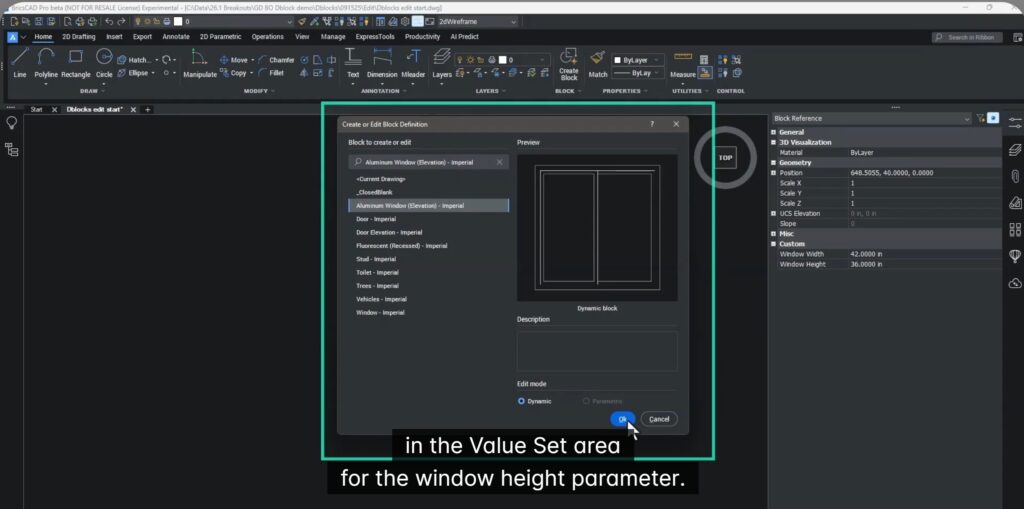Click the white color swatch in quick toolbar
1024x509 pixels.
pyautogui.click(x=178, y=22)
